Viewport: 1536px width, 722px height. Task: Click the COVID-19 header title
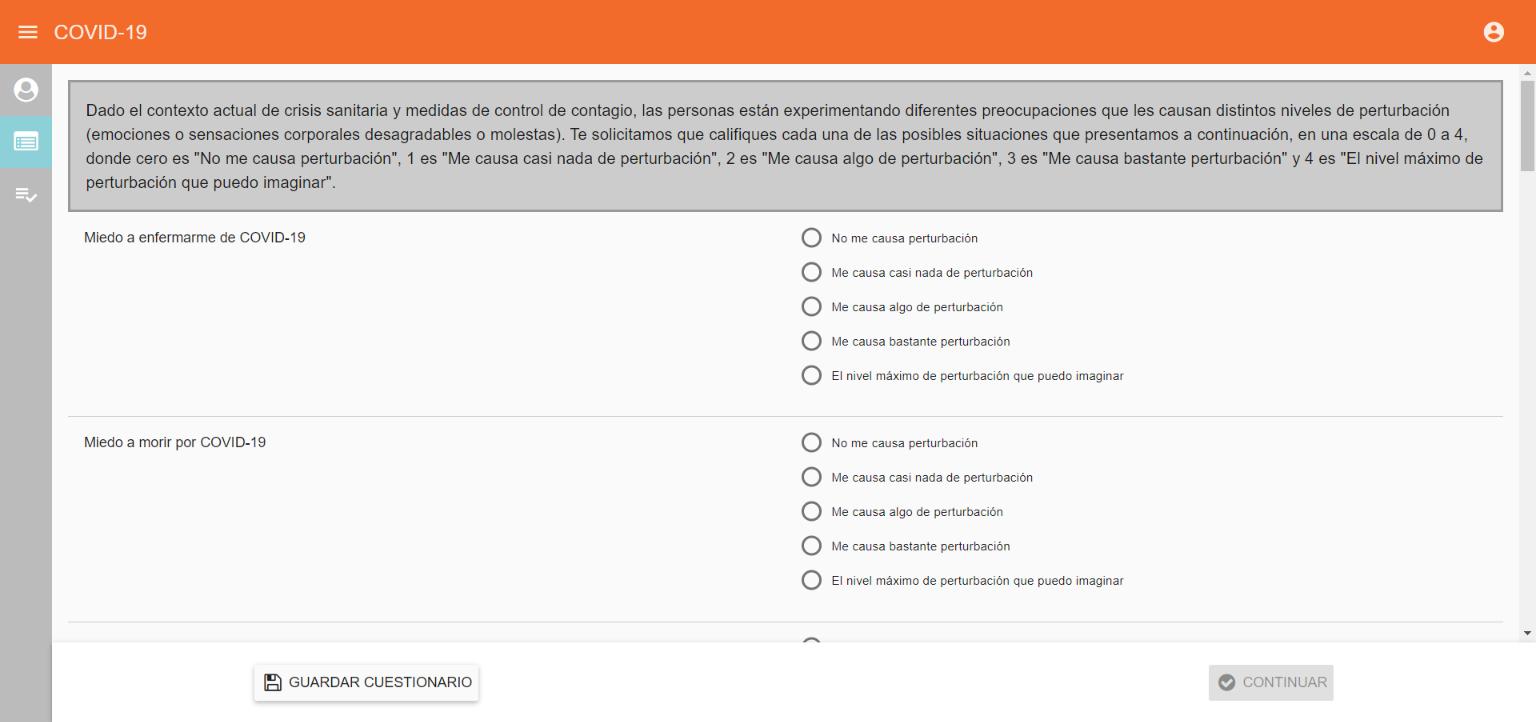coord(100,32)
